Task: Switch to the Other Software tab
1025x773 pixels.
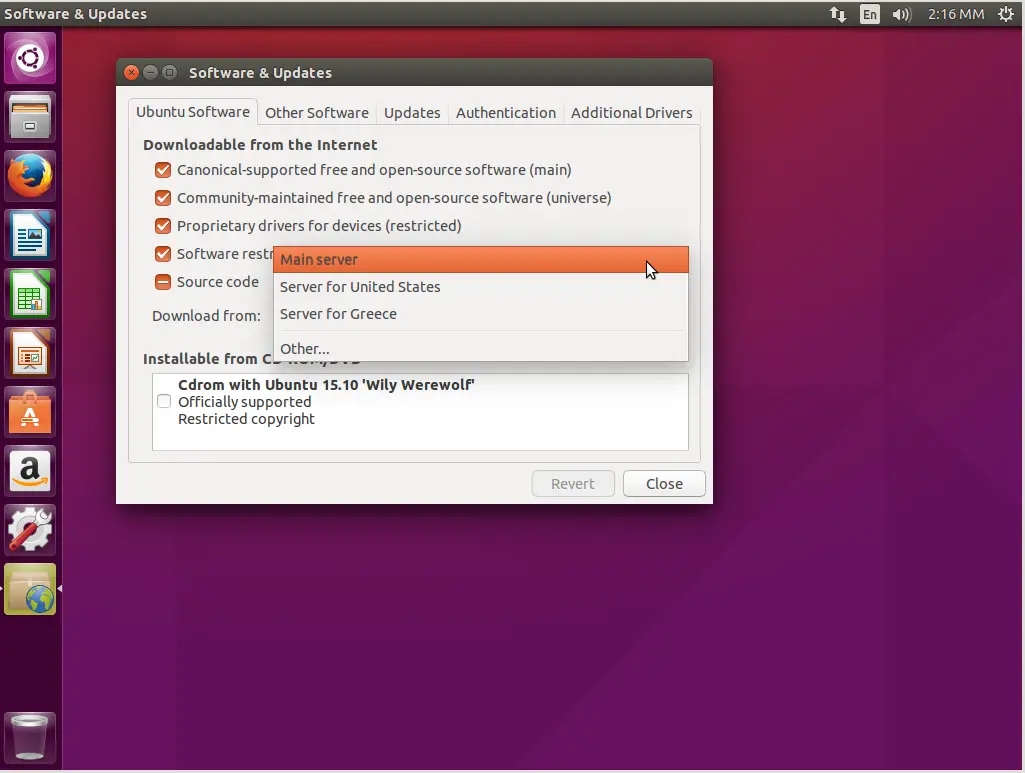Action: point(317,113)
